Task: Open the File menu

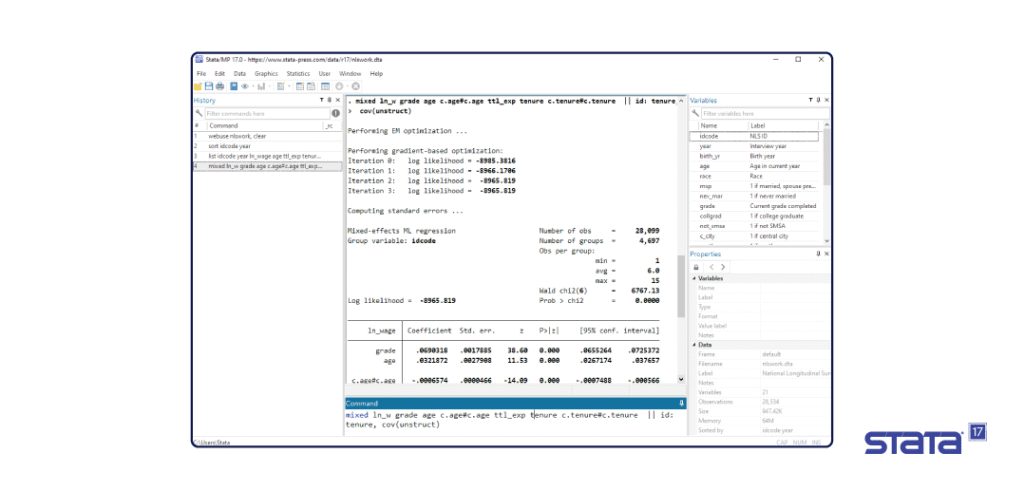Action: pyautogui.click(x=201, y=74)
